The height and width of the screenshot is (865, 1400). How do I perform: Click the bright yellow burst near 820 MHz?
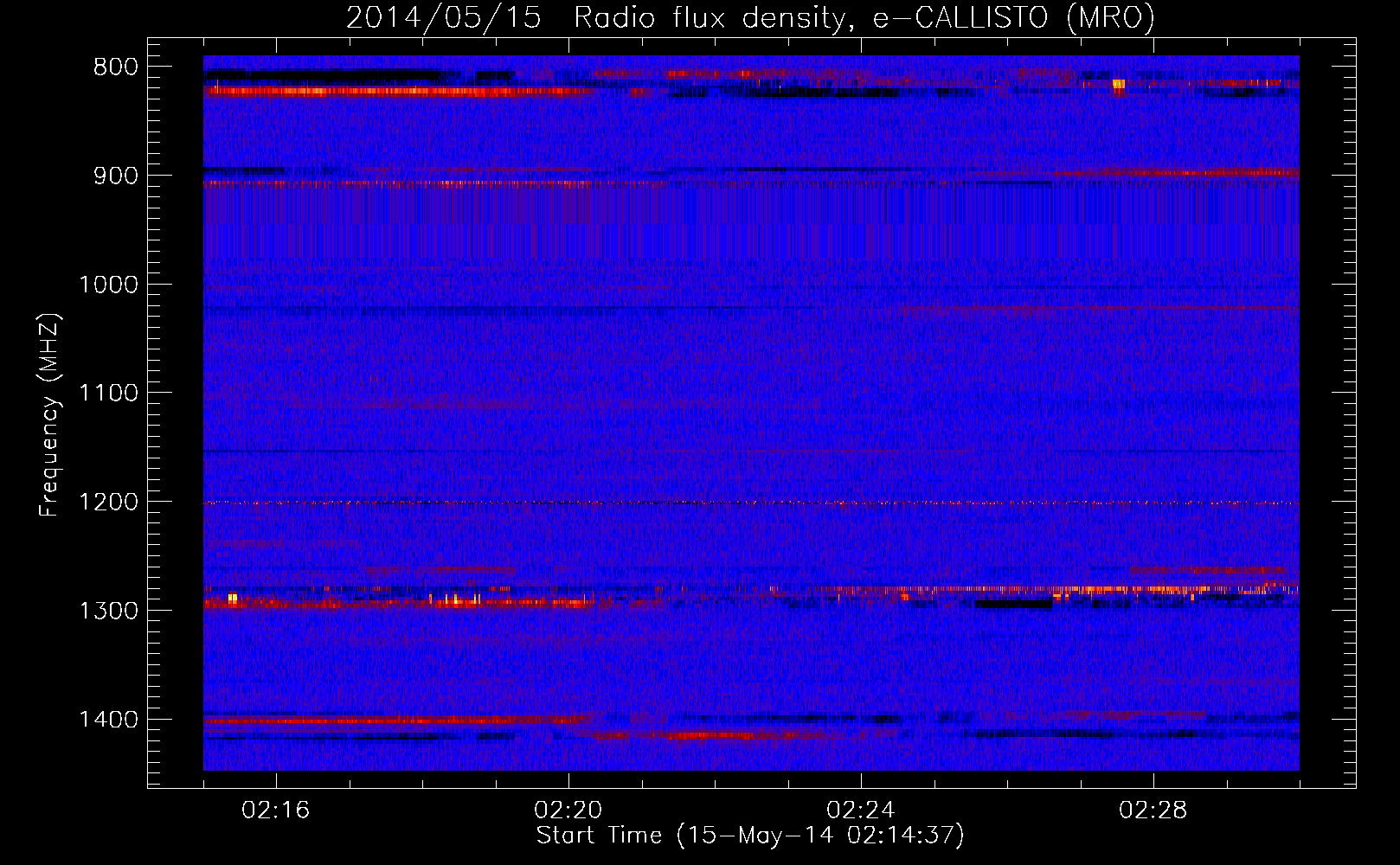pos(1118,84)
